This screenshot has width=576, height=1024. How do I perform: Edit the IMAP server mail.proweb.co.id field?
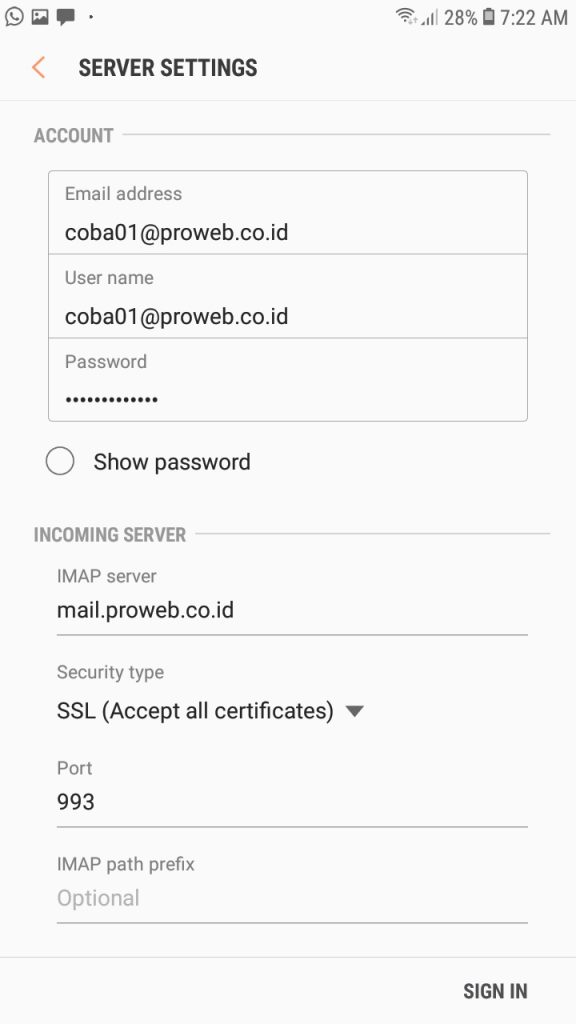pyautogui.click(x=292, y=611)
